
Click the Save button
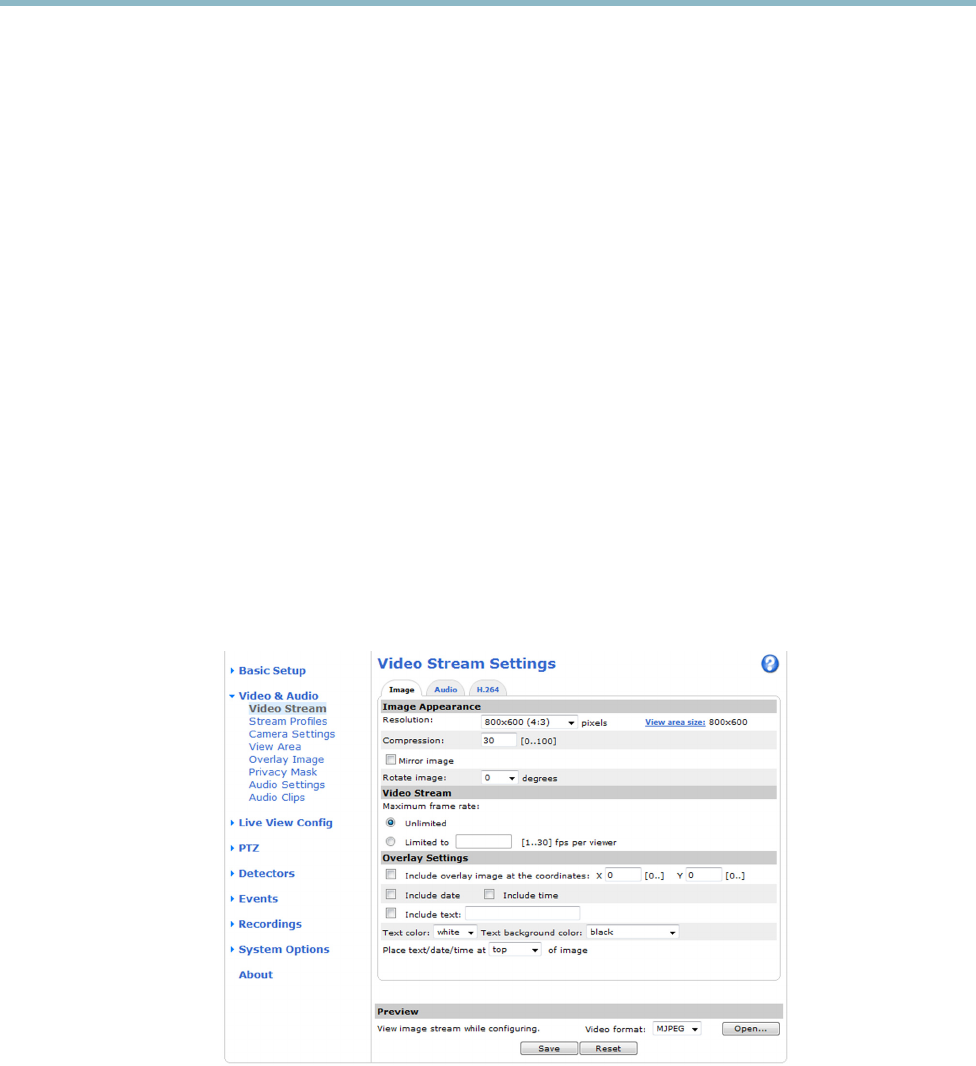549,1049
